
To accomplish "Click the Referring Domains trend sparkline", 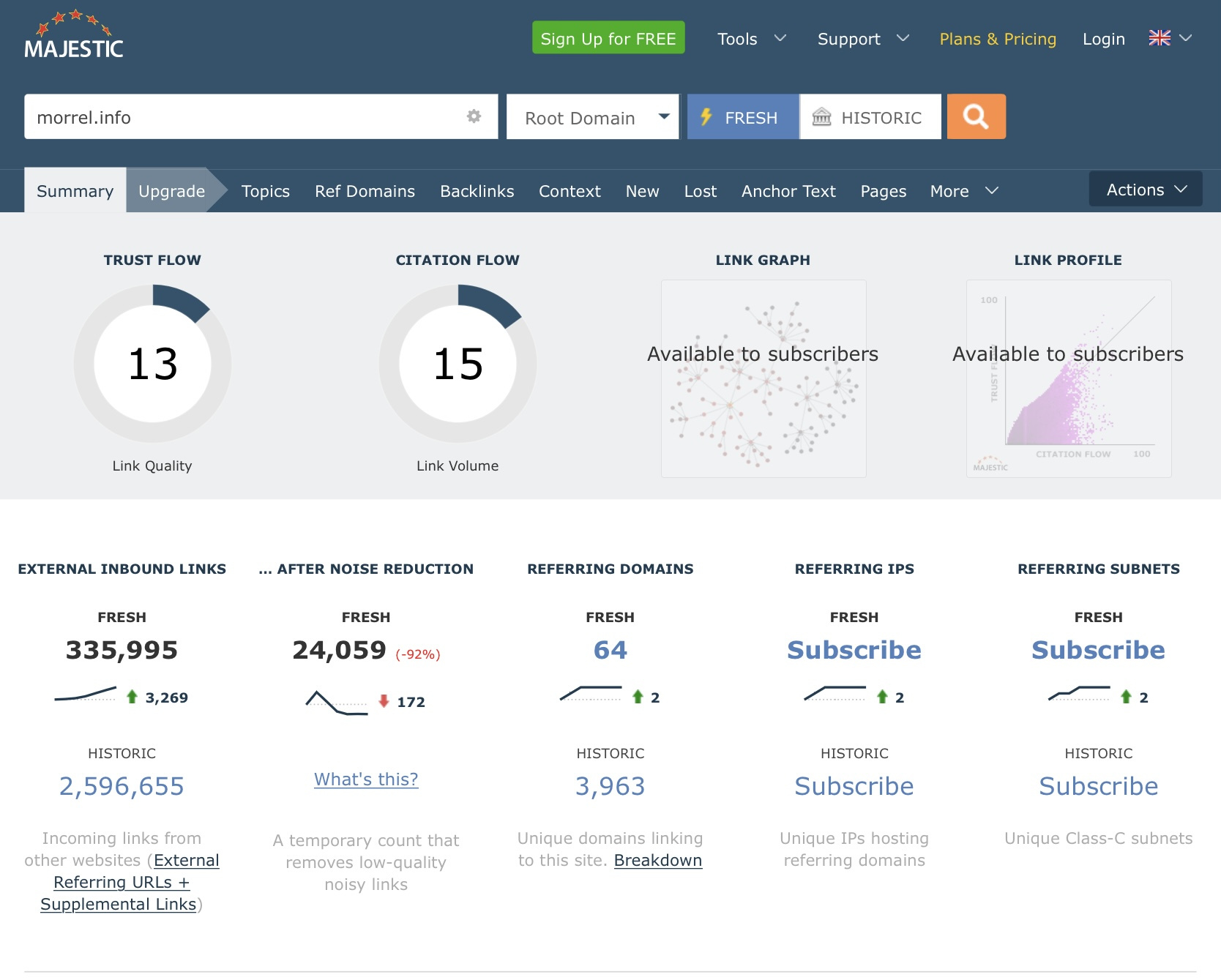I will (591, 693).
